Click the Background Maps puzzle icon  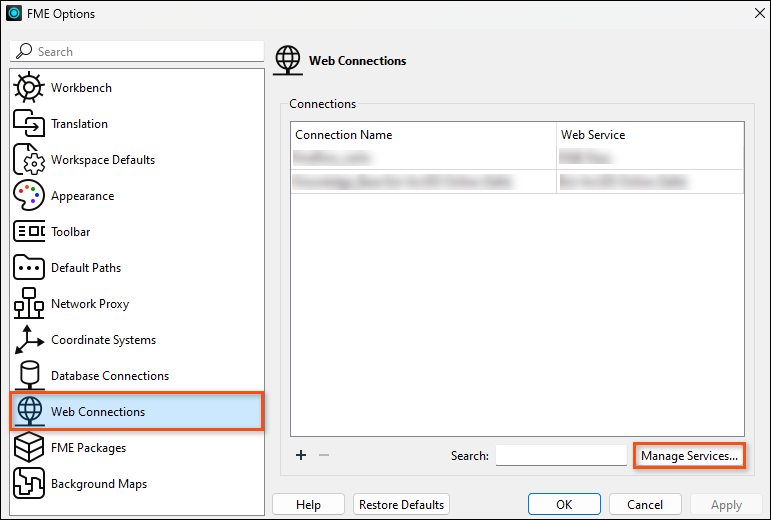coord(29,483)
